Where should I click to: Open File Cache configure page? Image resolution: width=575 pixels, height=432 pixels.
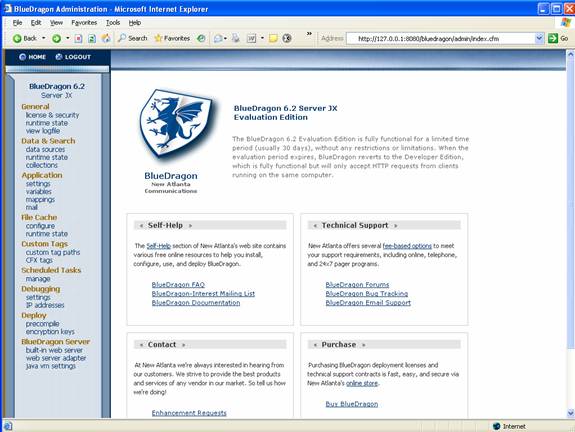(x=40, y=226)
